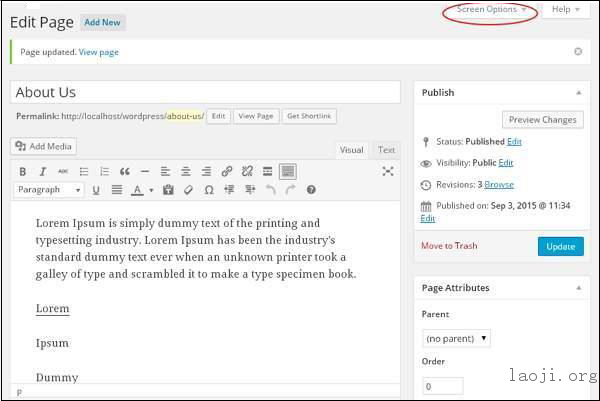Click the underlined Lorem text in editor
Screen dimensions: 600x401
point(52,308)
